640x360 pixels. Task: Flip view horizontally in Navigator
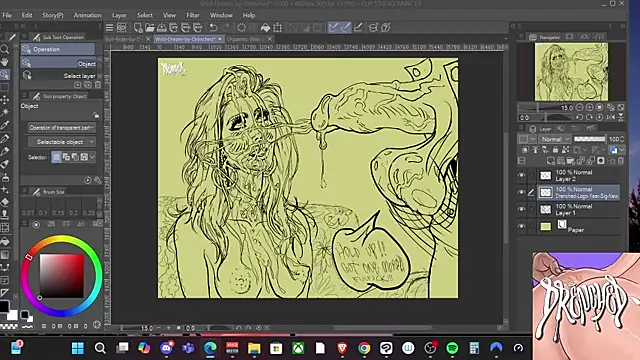(x=611, y=117)
